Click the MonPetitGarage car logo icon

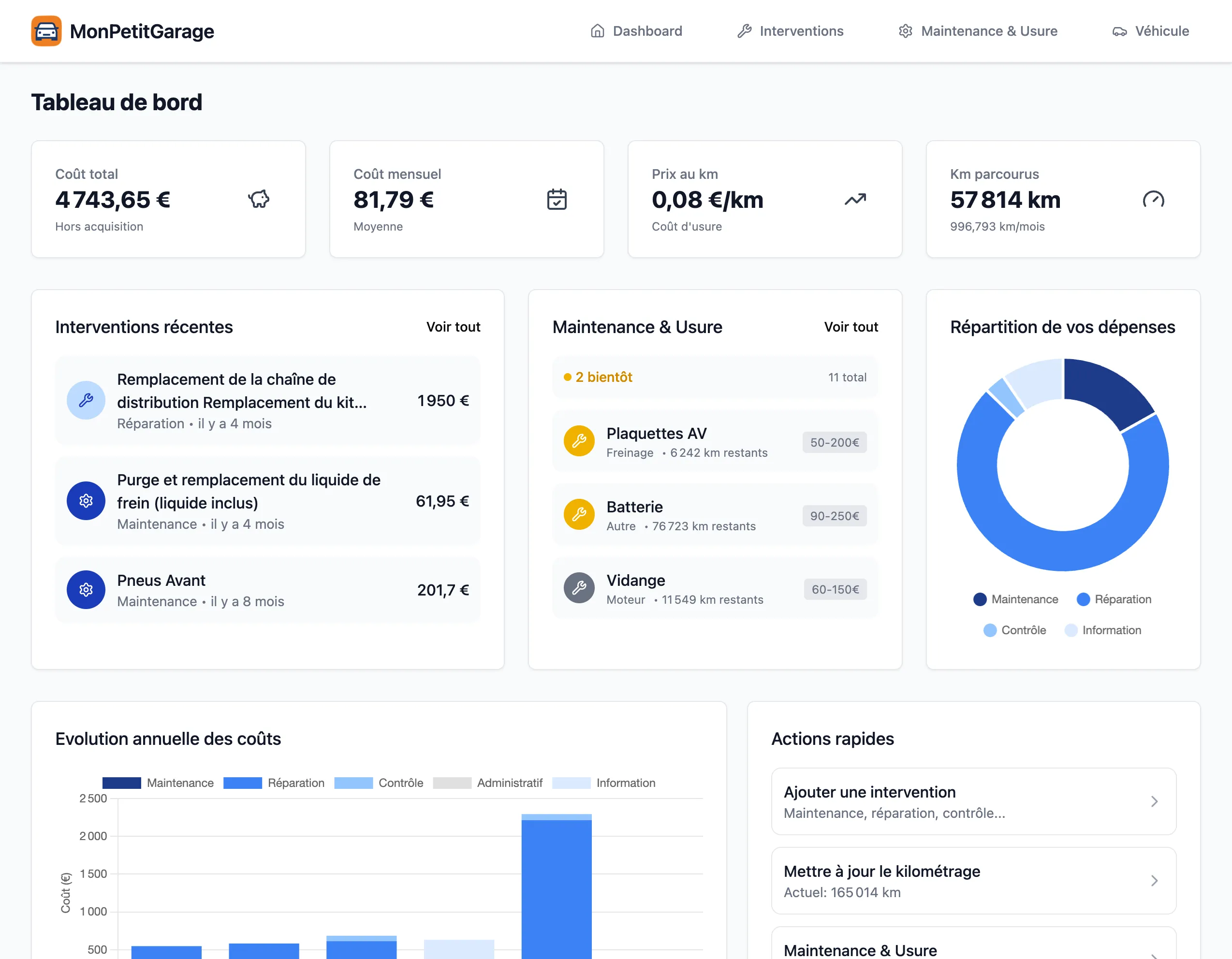[46, 31]
